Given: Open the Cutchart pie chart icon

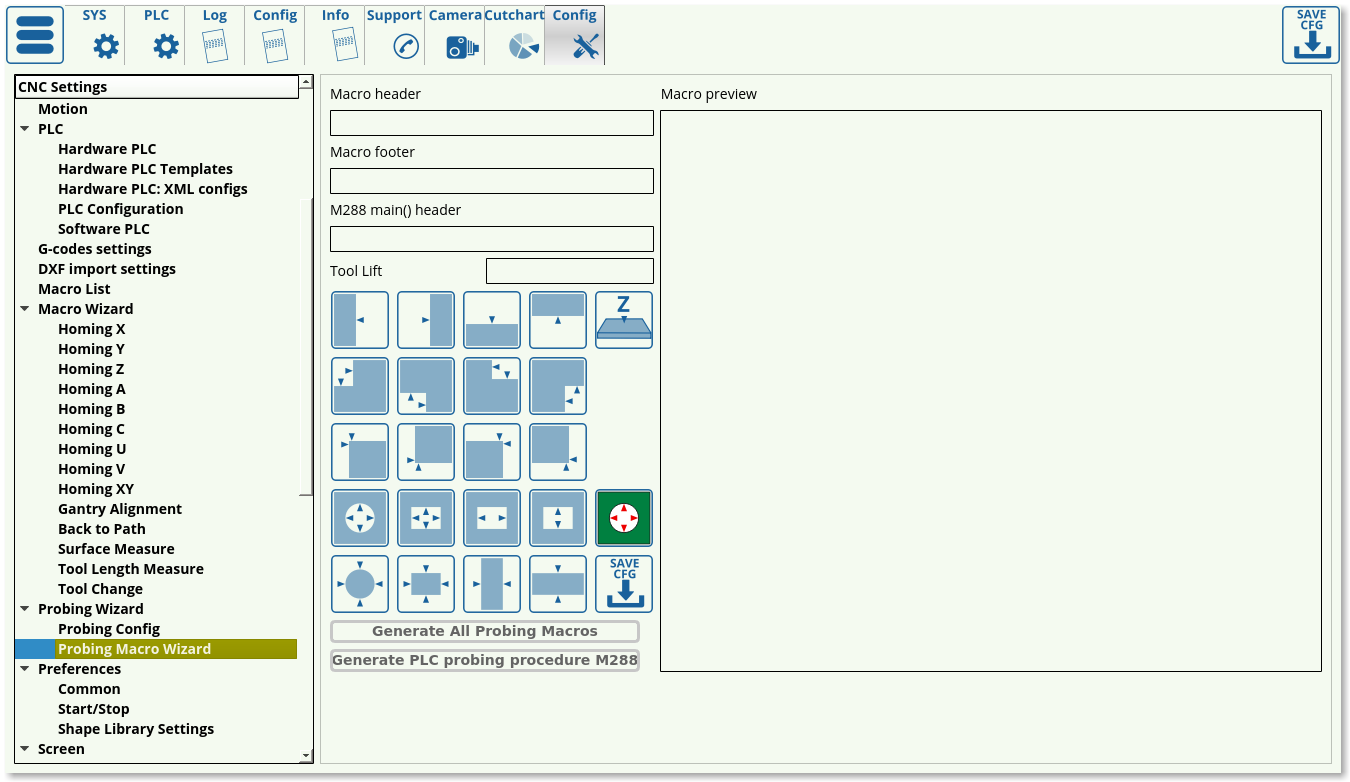Looking at the screenshot, I should pos(516,36).
